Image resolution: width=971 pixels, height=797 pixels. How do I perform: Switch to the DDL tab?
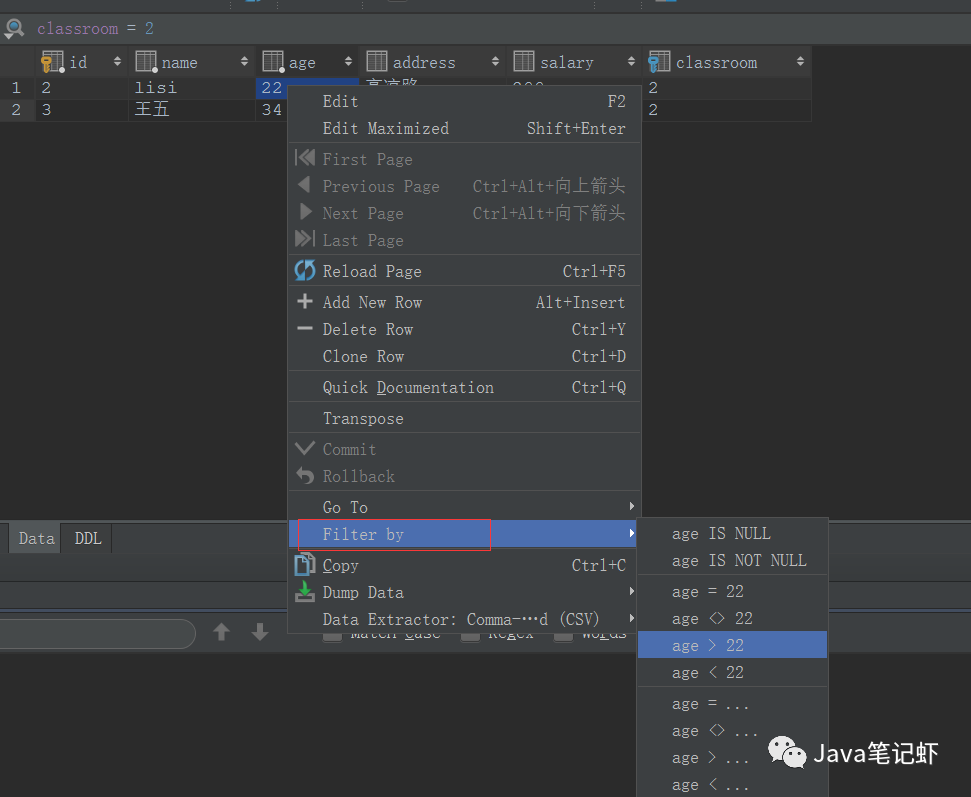[x=88, y=538]
